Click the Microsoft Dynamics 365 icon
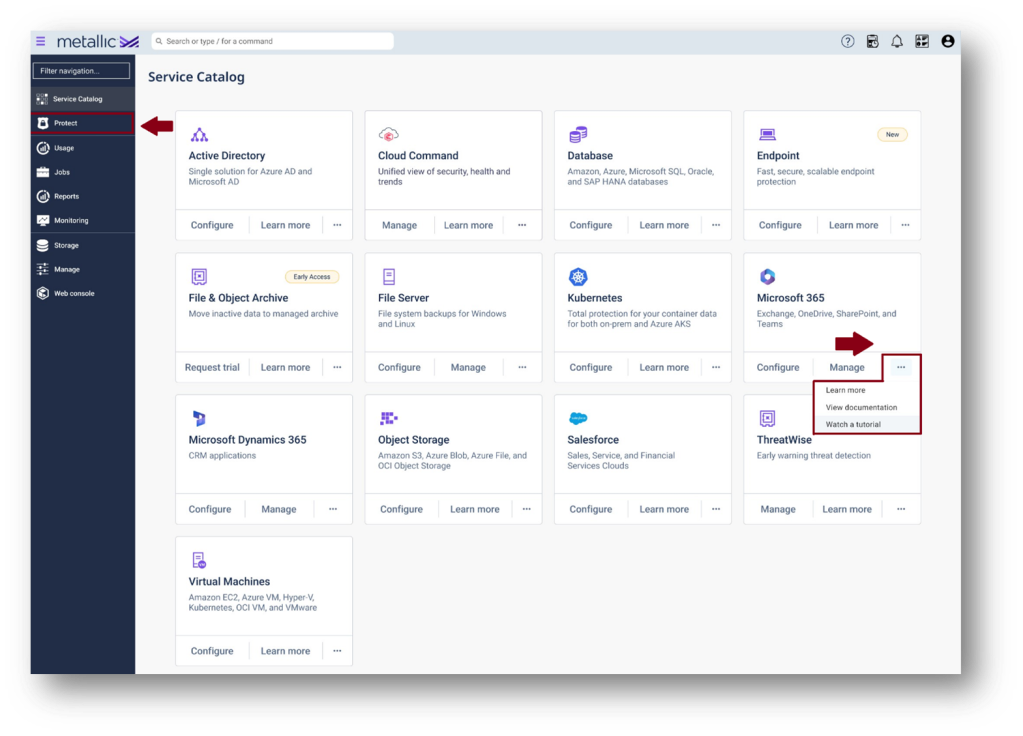 tap(199, 418)
